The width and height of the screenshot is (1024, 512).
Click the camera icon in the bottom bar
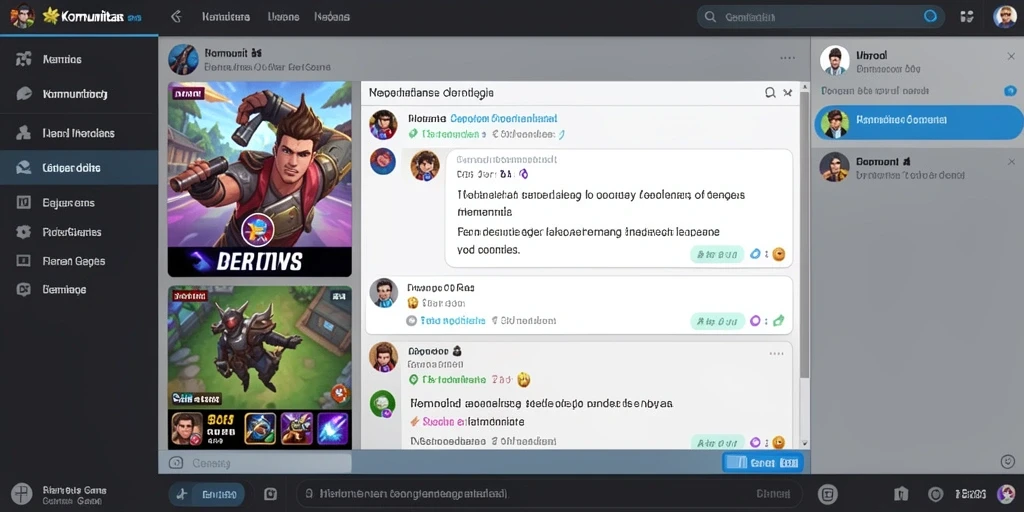tap(270, 494)
